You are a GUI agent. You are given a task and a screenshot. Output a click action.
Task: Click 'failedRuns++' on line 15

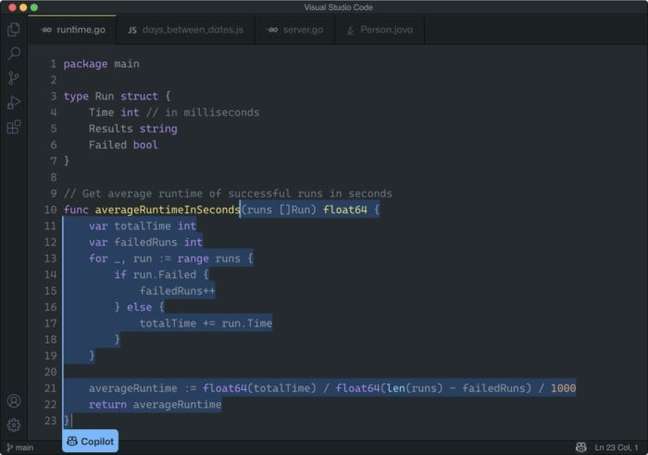178,291
